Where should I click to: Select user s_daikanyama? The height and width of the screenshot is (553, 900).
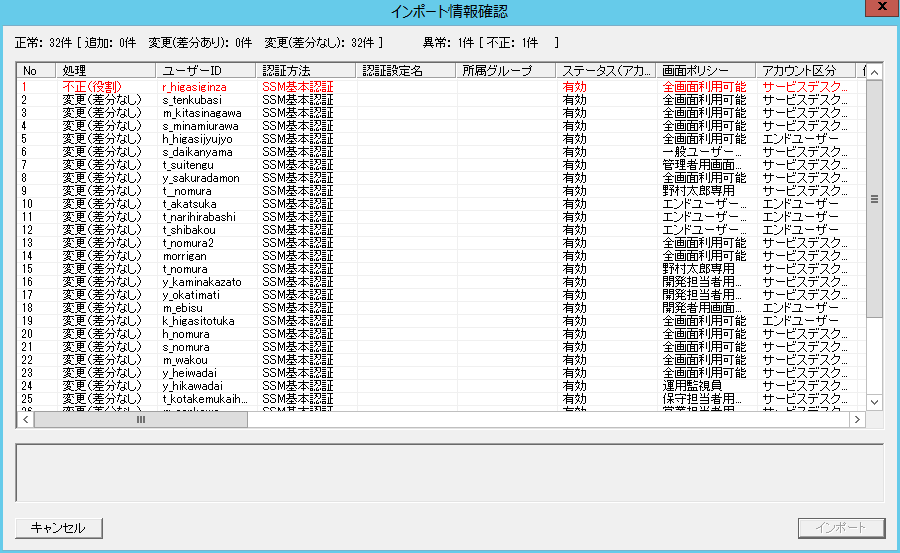coord(197,152)
